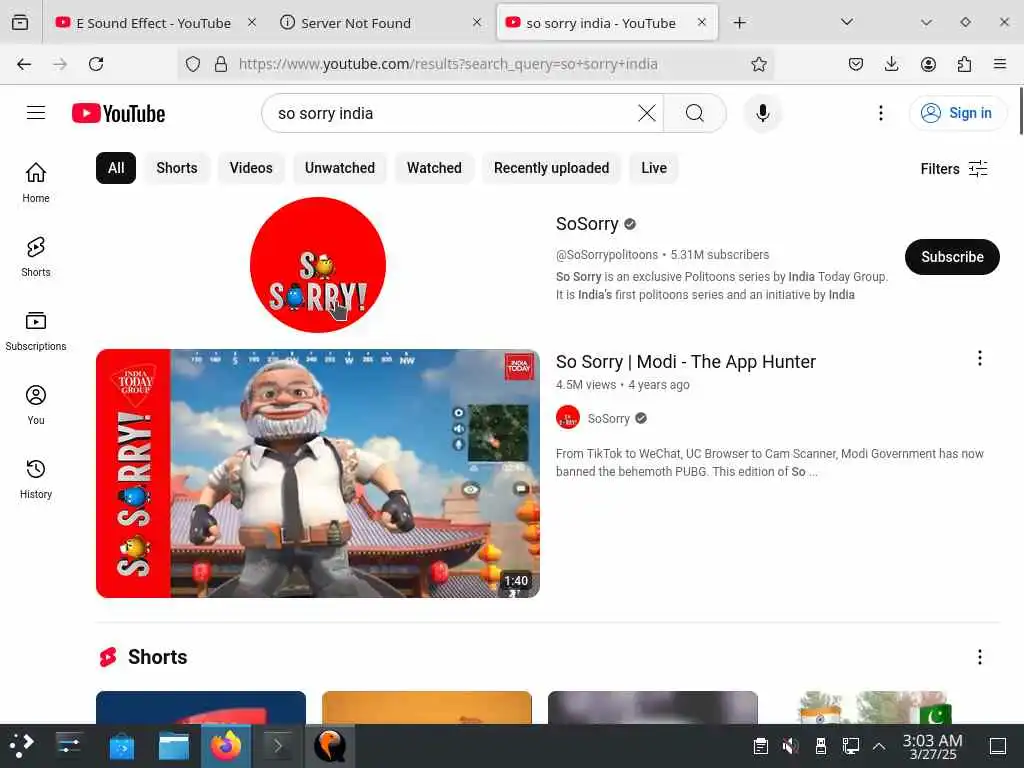Open the Discover software store from taskbar
This screenshot has height=768, width=1024.
point(121,746)
